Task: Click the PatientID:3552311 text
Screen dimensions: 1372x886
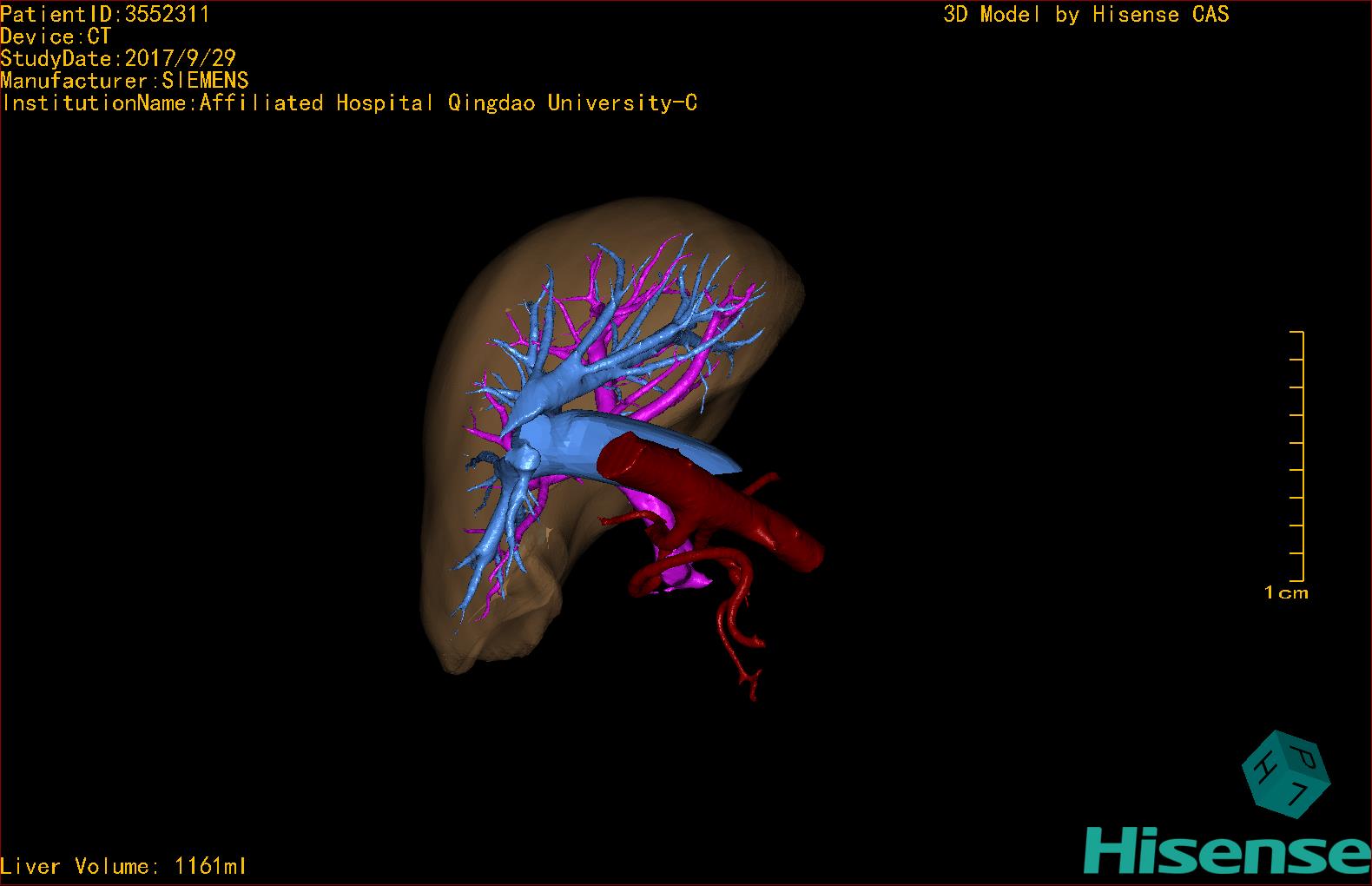Action: click(x=104, y=14)
